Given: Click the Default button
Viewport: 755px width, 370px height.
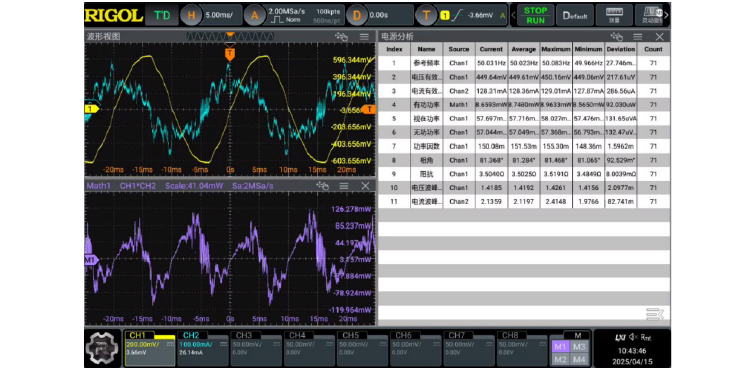Looking at the screenshot, I should click(575, 15).
